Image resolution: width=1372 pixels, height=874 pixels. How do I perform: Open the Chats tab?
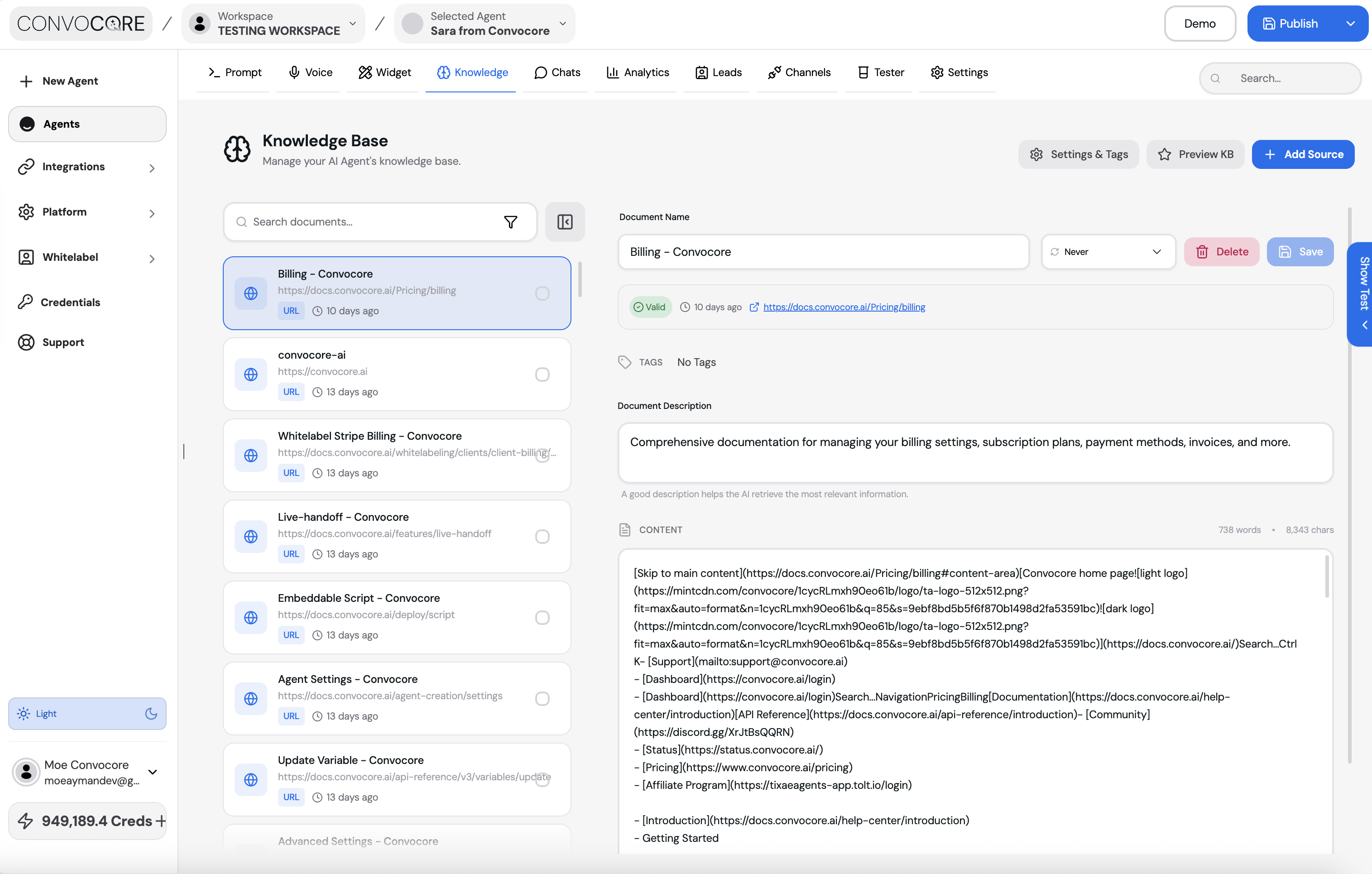pyautogui.click(x=557, y=72)
